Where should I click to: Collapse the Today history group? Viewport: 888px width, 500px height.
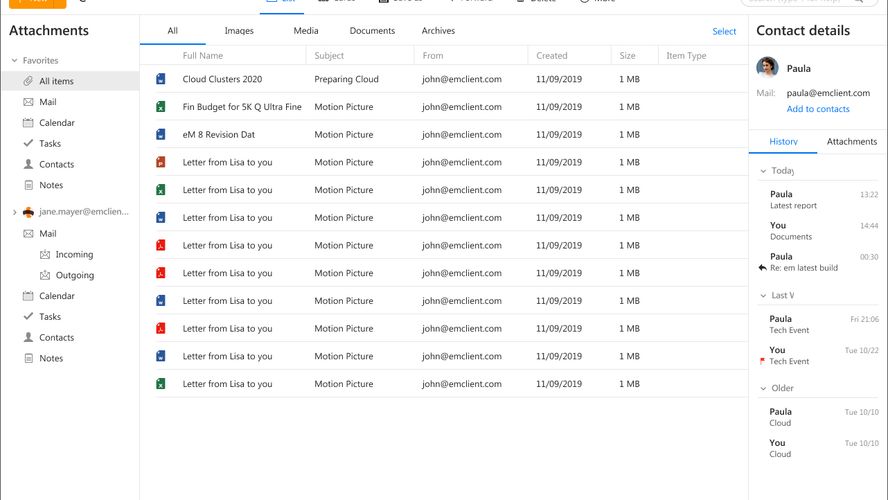coord(764,171)
